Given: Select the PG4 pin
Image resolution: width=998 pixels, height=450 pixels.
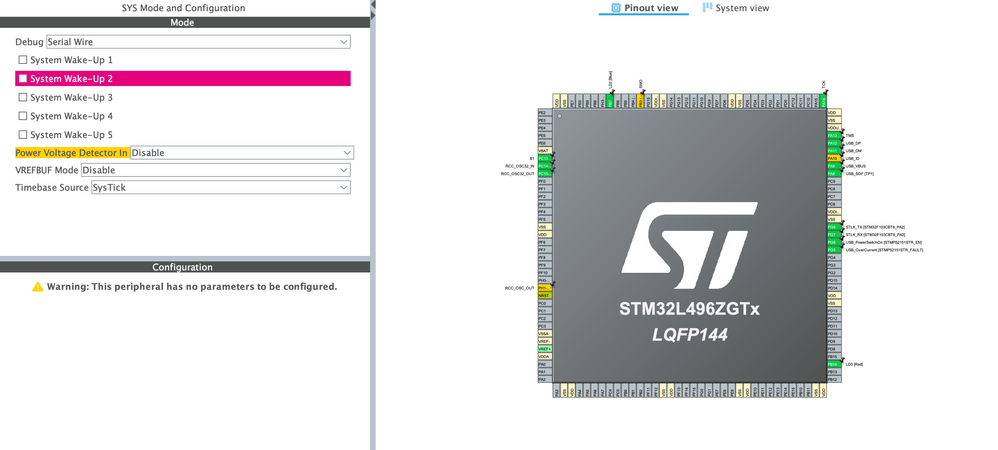Looking at the screenshot, I should pos(834,257).
